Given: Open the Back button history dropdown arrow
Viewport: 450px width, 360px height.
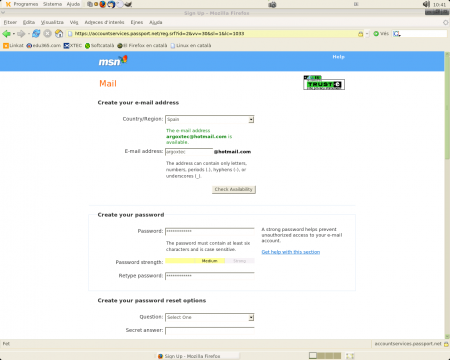Looking at the screenshot, I should tap(14, 34).
